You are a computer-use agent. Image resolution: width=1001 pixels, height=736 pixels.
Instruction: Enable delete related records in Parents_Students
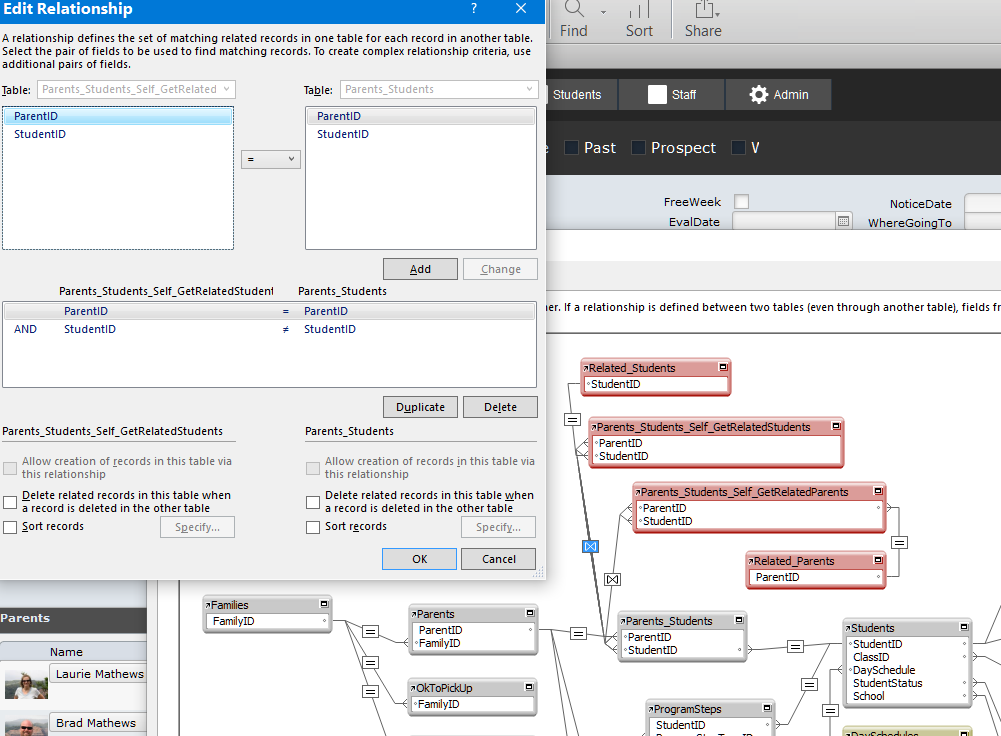click(x=313, y=502)
